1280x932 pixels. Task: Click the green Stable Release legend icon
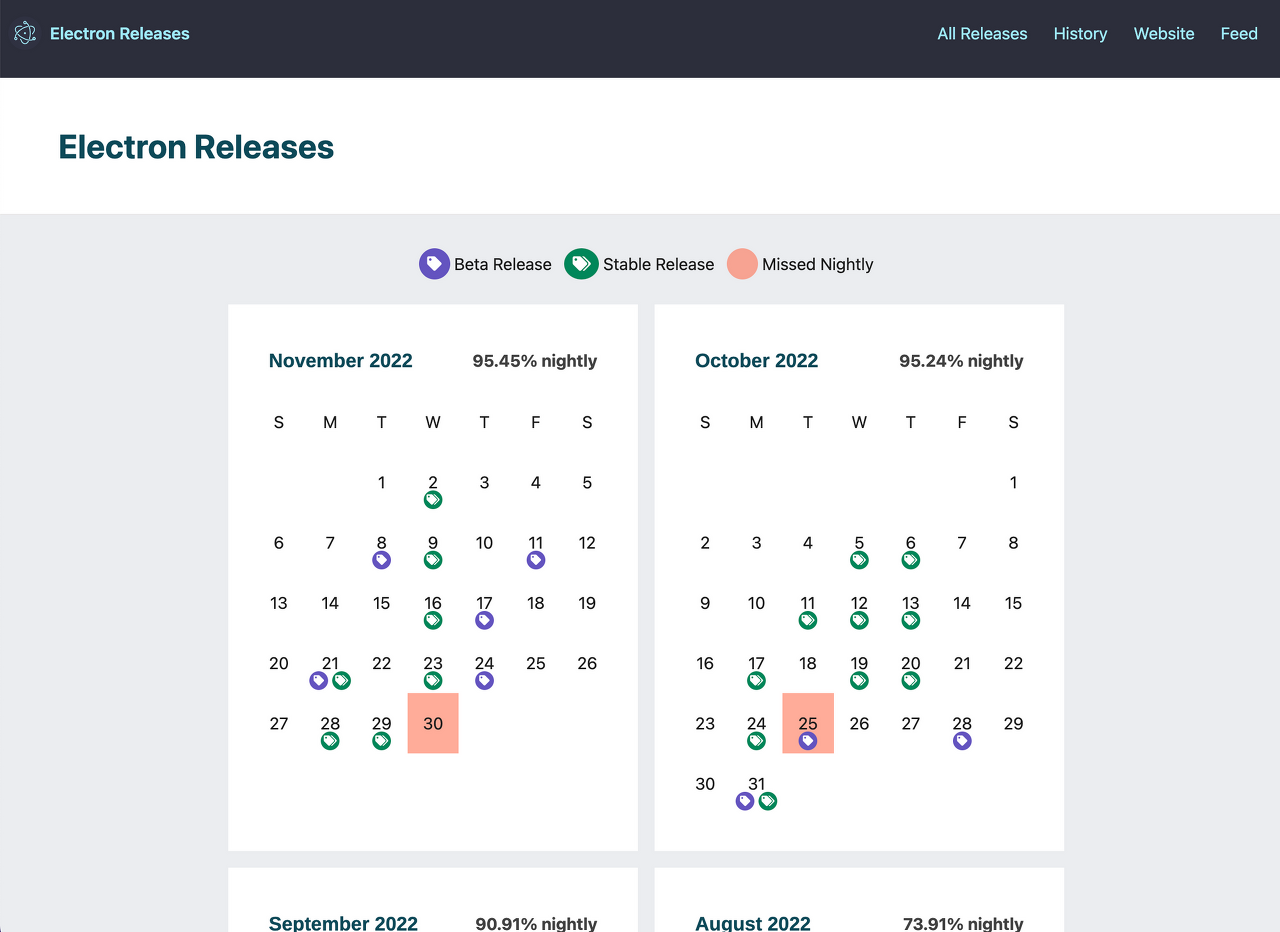[581, 264]
